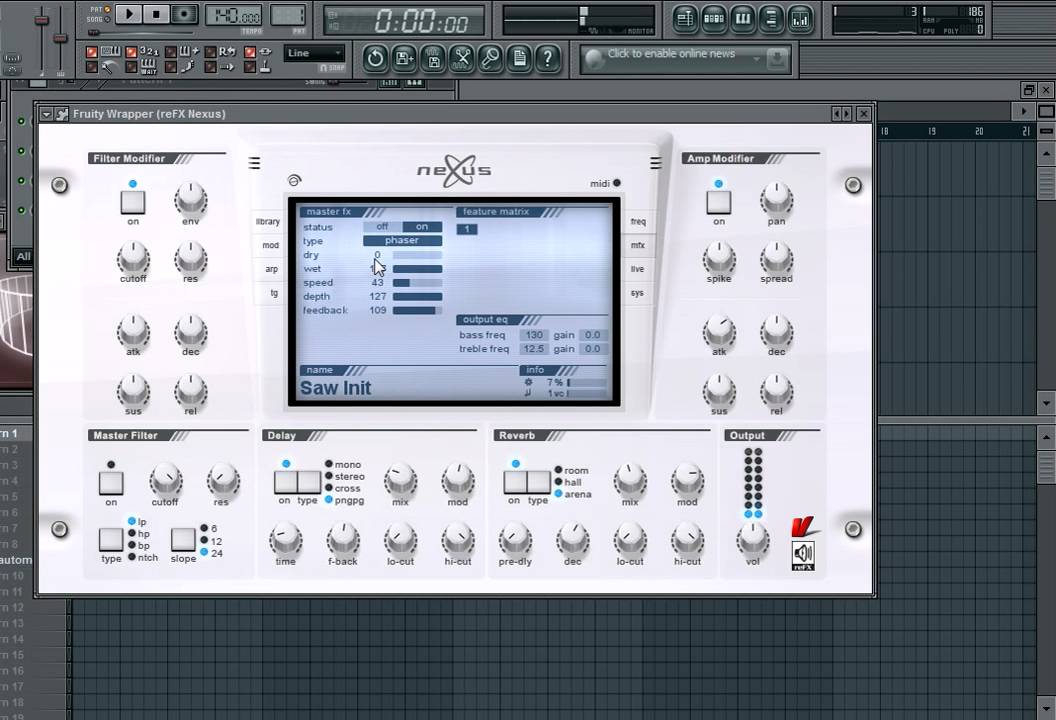Open the mfx tab
The image size is (1056, 720).
(x=637, y=245)
